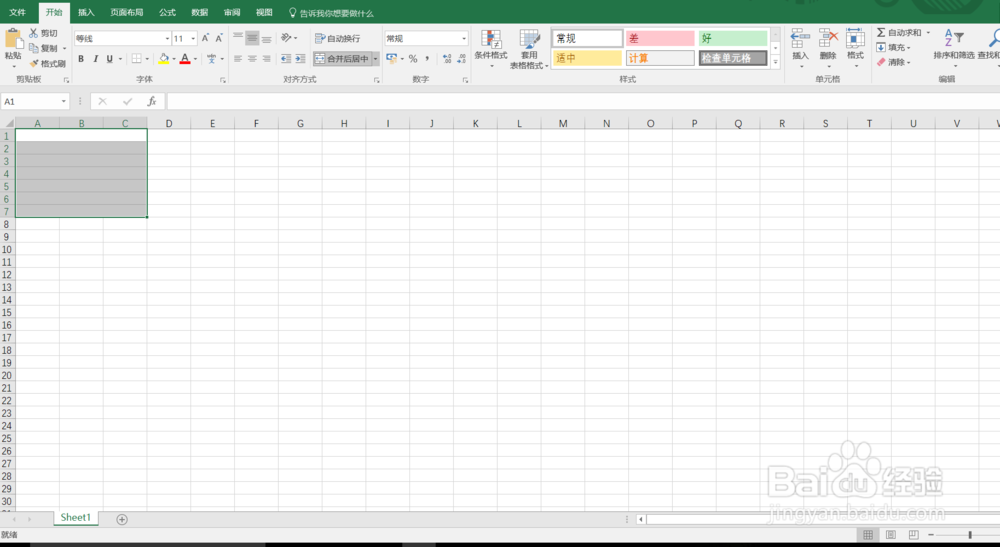Switch to the Page Layout (页面布局) tab
This screenshot has width=1000, height=547.
(126, 12)
